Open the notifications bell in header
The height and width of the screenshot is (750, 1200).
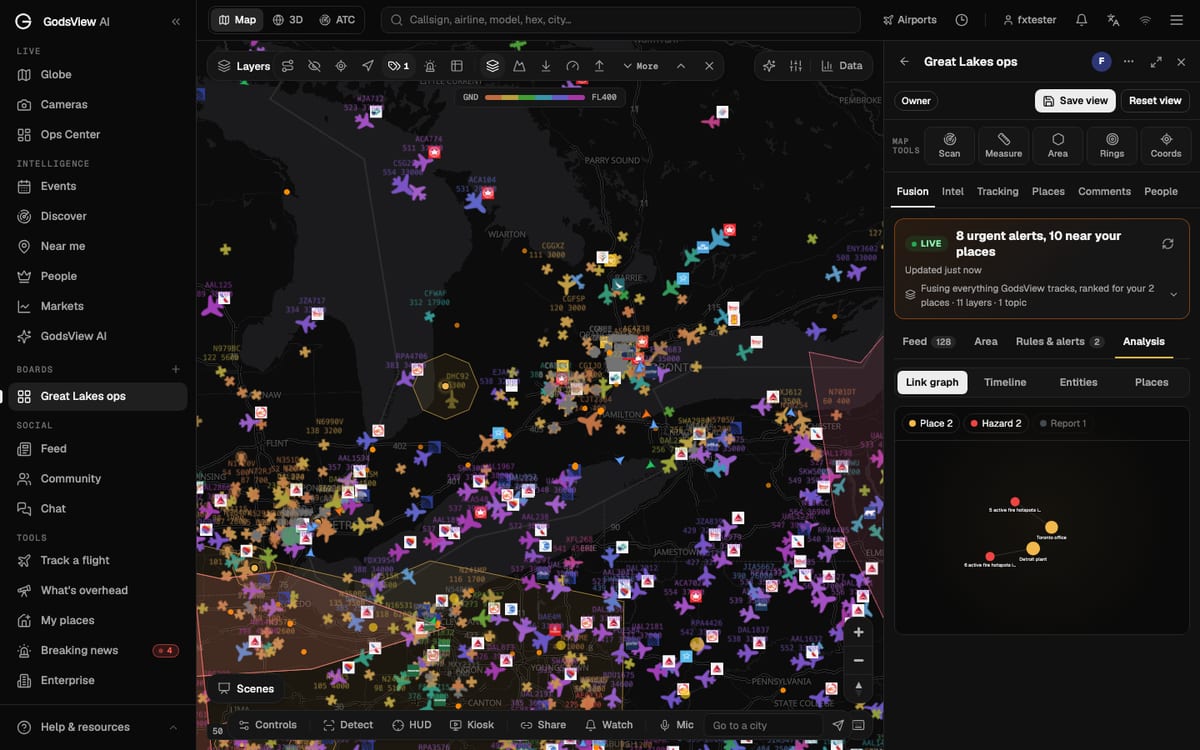1081,20
